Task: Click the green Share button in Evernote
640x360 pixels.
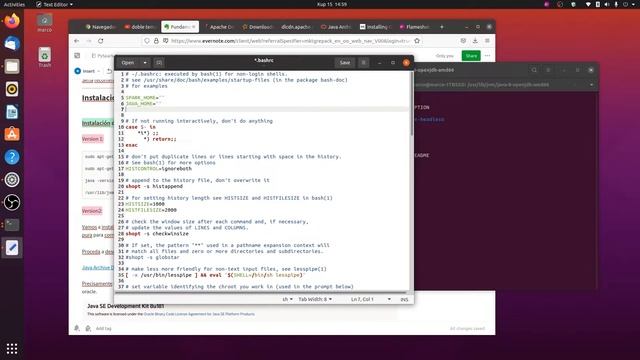Action: [x=471, y=56]
